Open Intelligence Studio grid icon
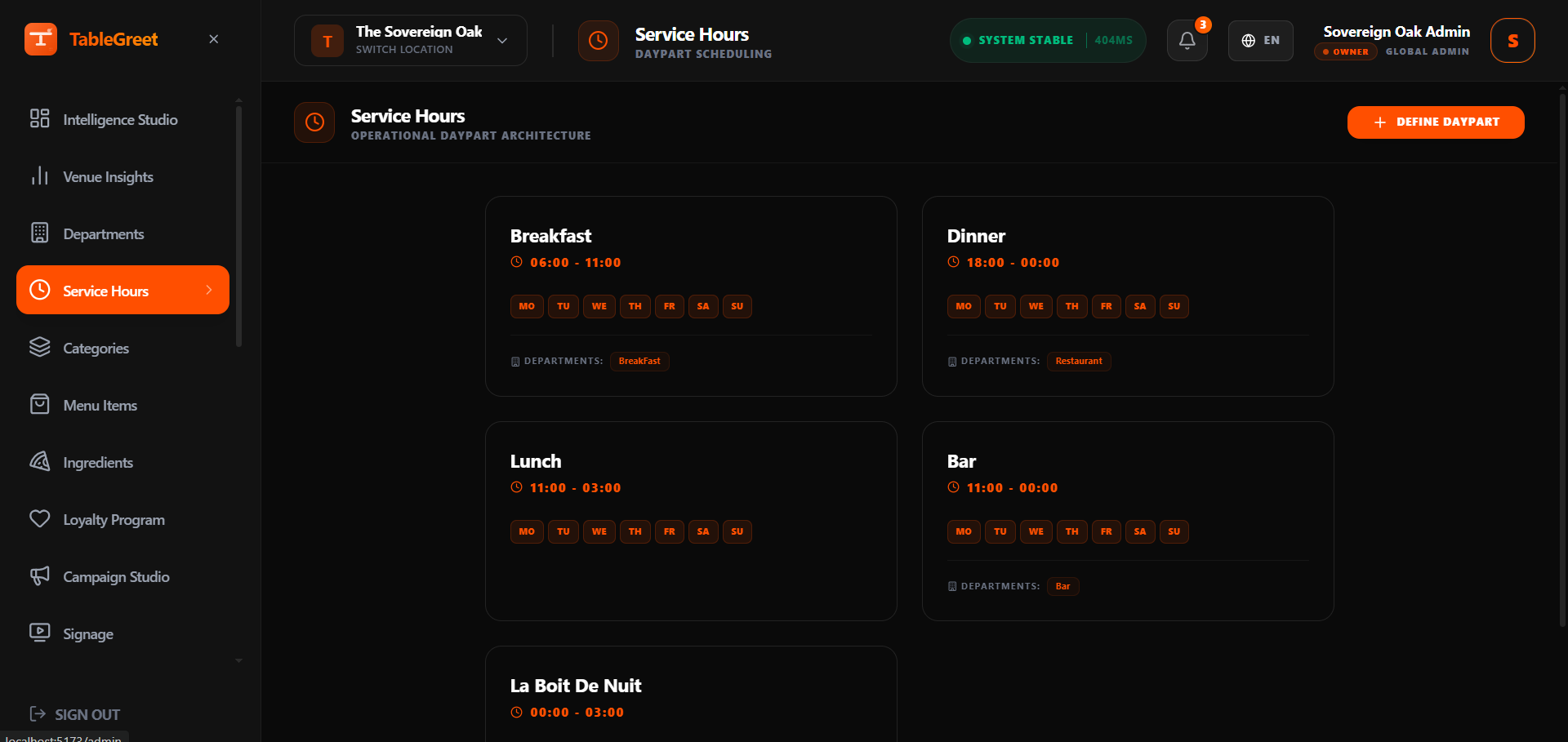1568x742 pixels. (x=39, y=118)
